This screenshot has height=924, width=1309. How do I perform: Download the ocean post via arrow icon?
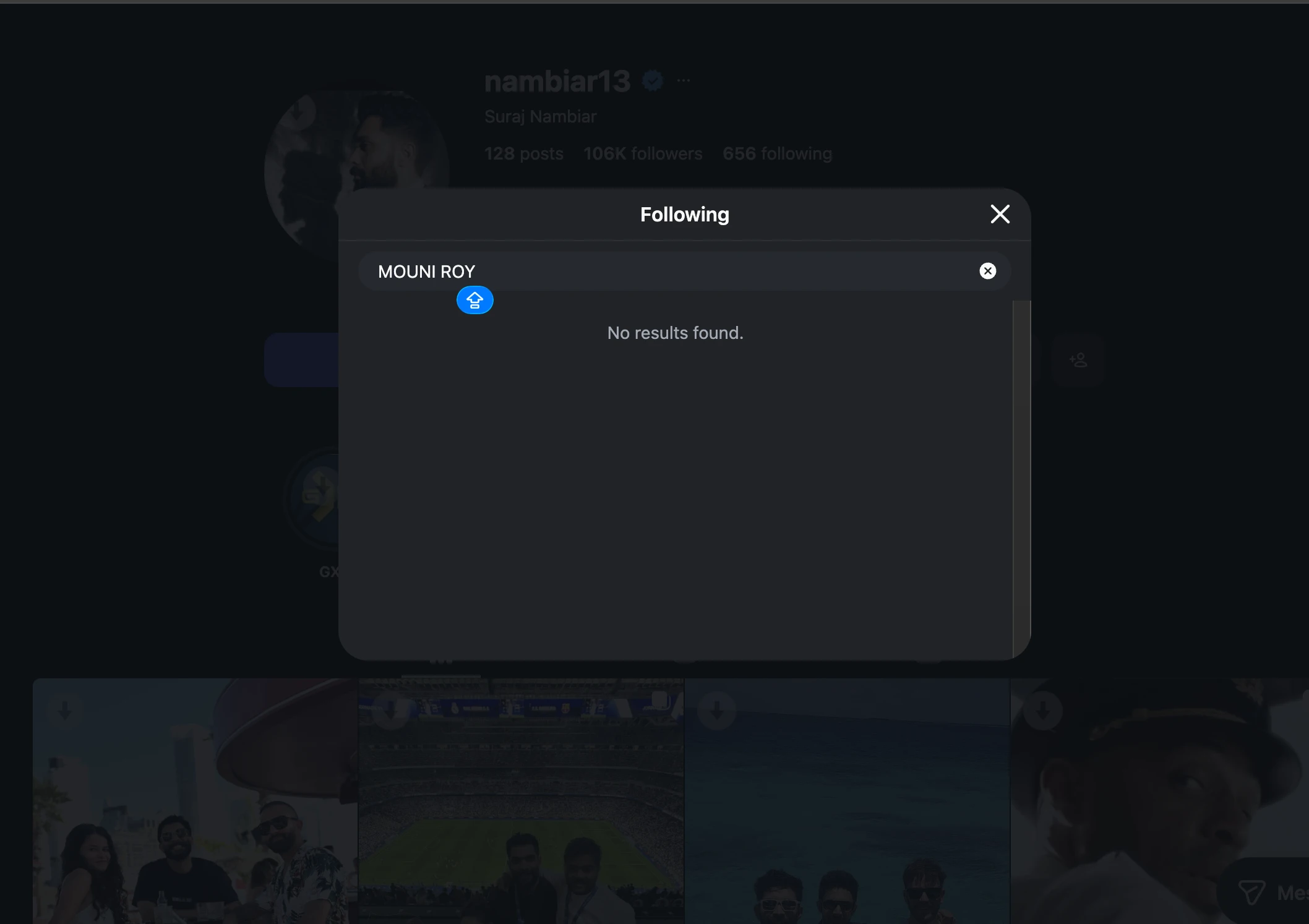[x=716, y=711]
